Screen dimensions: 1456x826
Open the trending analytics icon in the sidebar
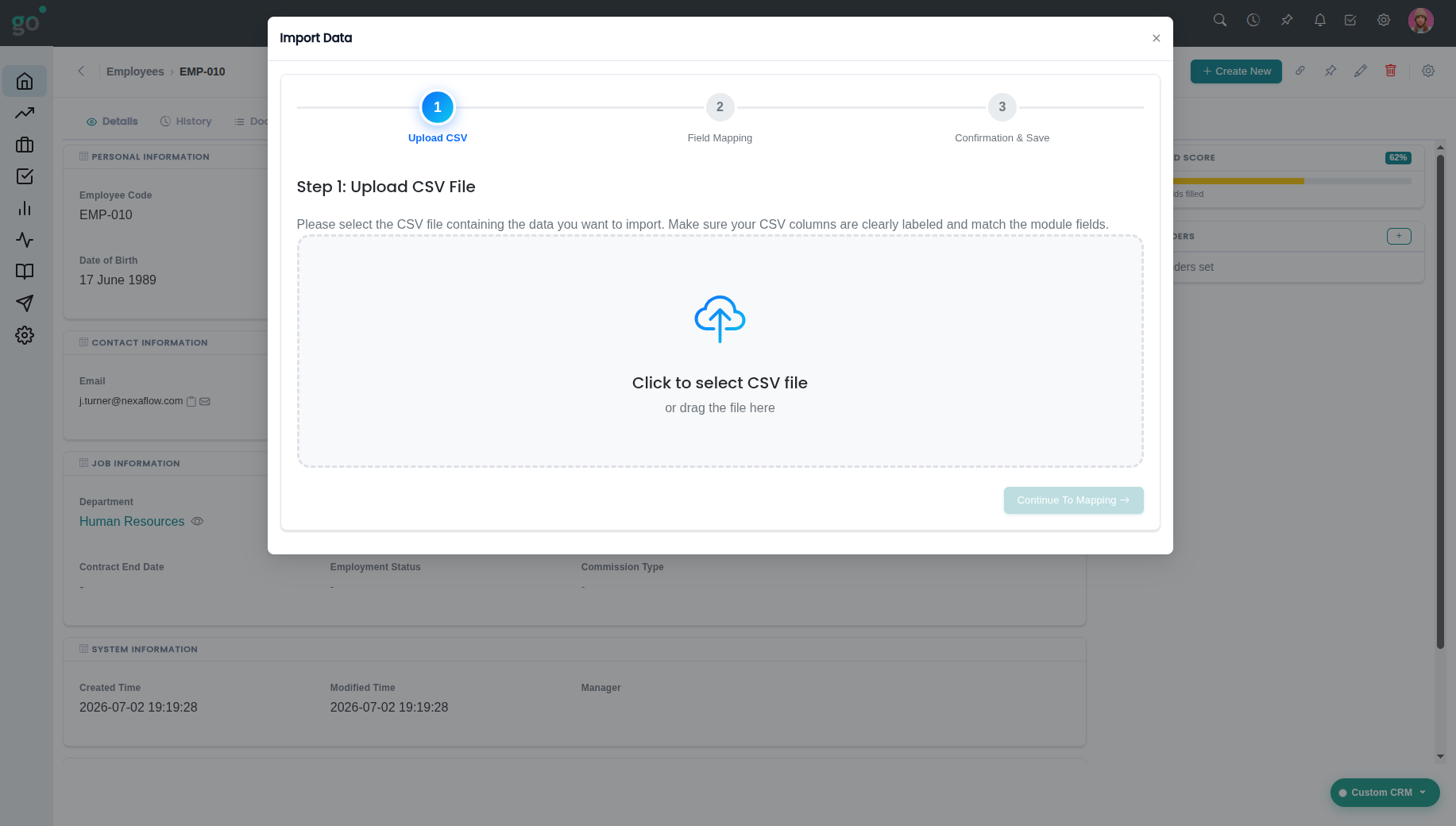25,113
